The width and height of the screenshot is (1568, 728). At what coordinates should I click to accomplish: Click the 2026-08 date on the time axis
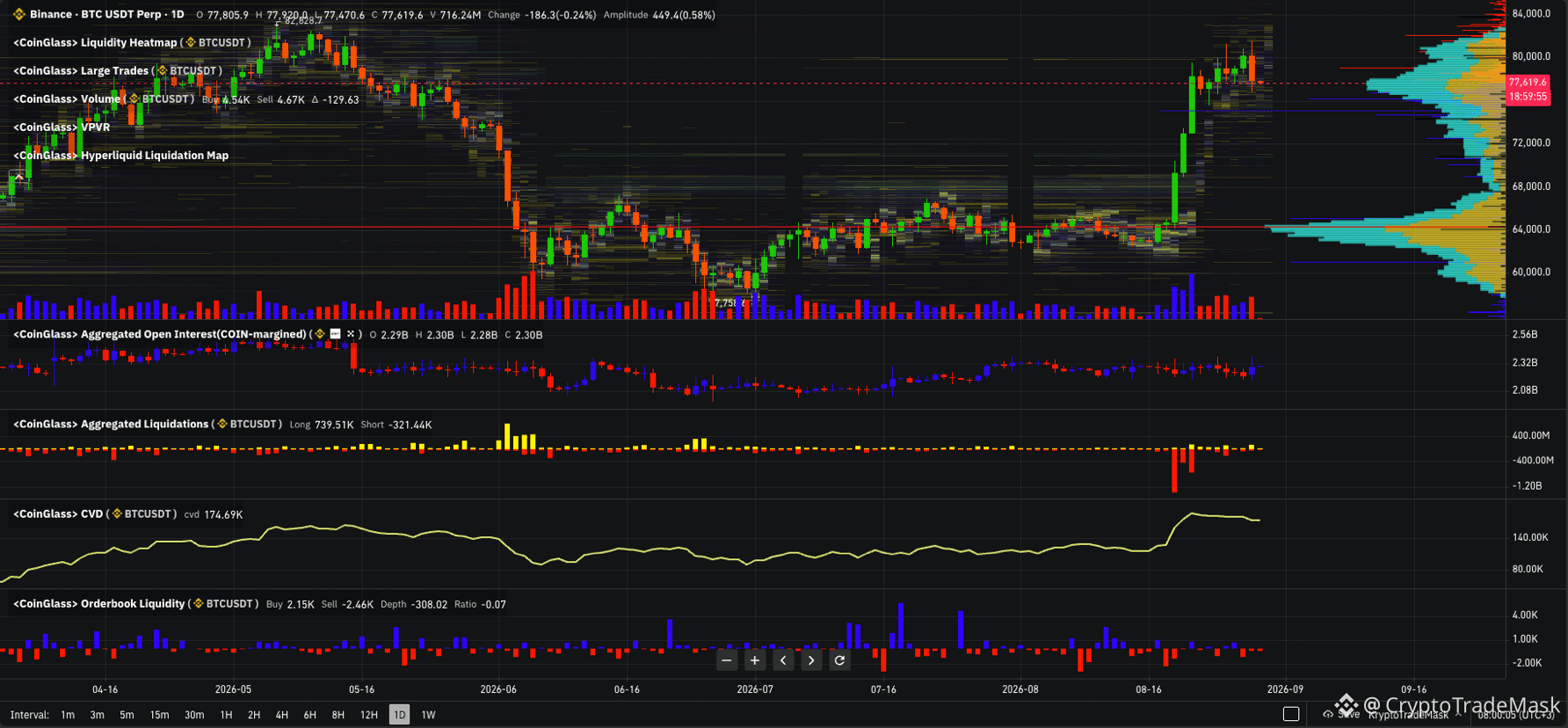click(1020, 689)
